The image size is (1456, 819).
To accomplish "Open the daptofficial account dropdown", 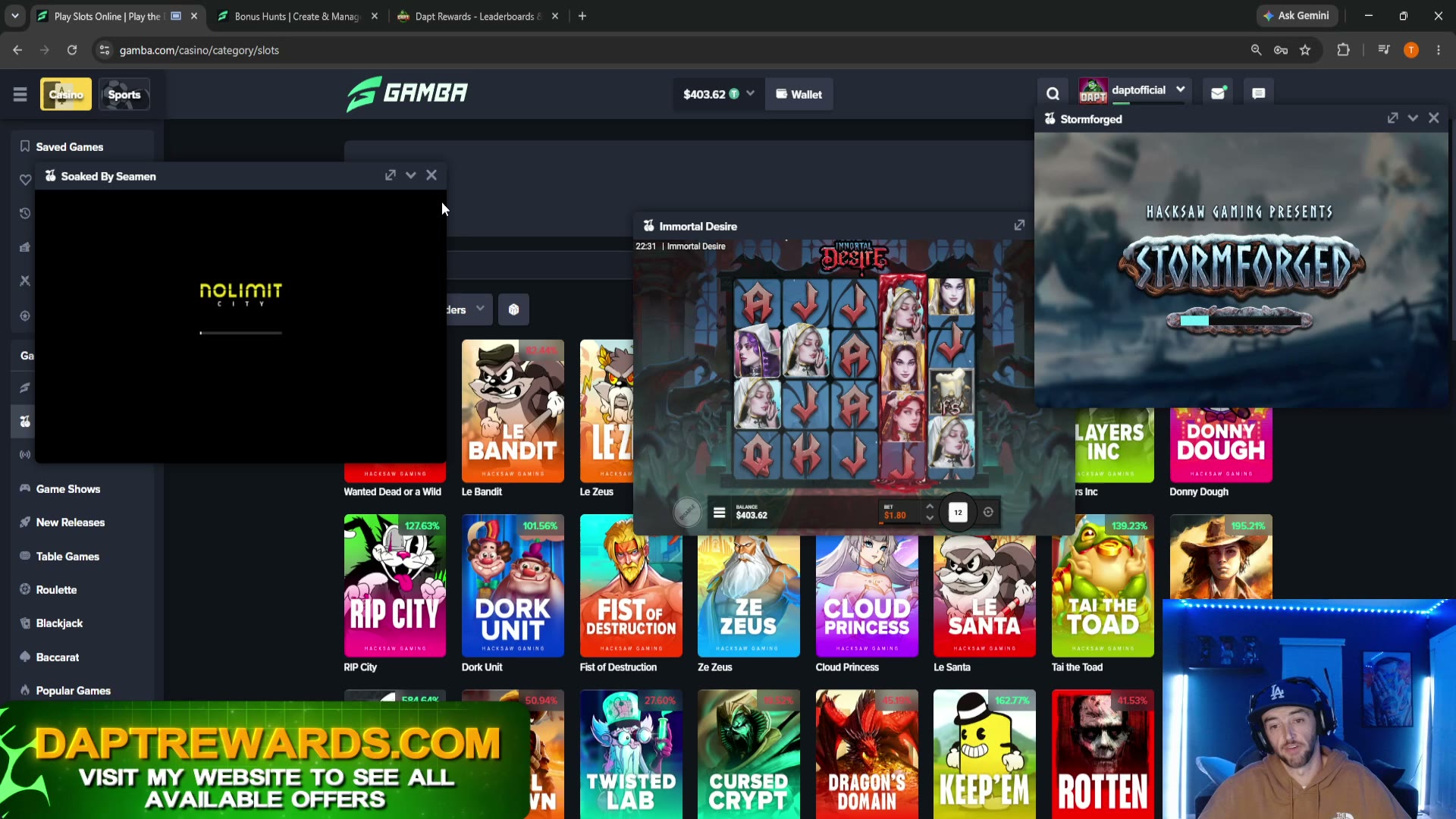I will tap(1180, 89).
